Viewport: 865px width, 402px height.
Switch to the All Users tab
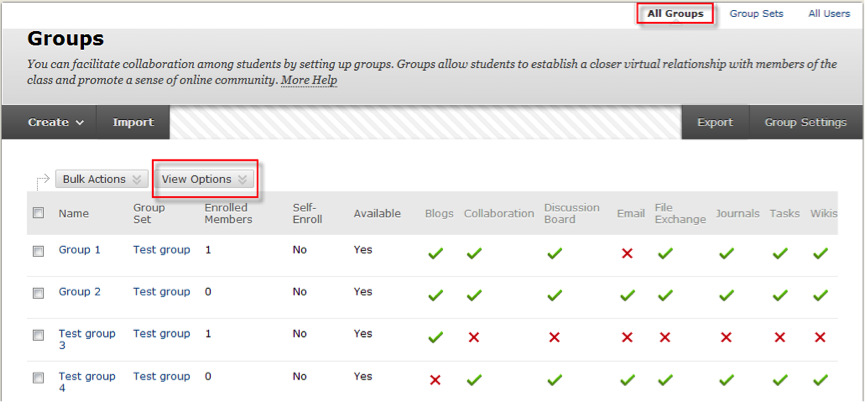(x=829, y=14)
